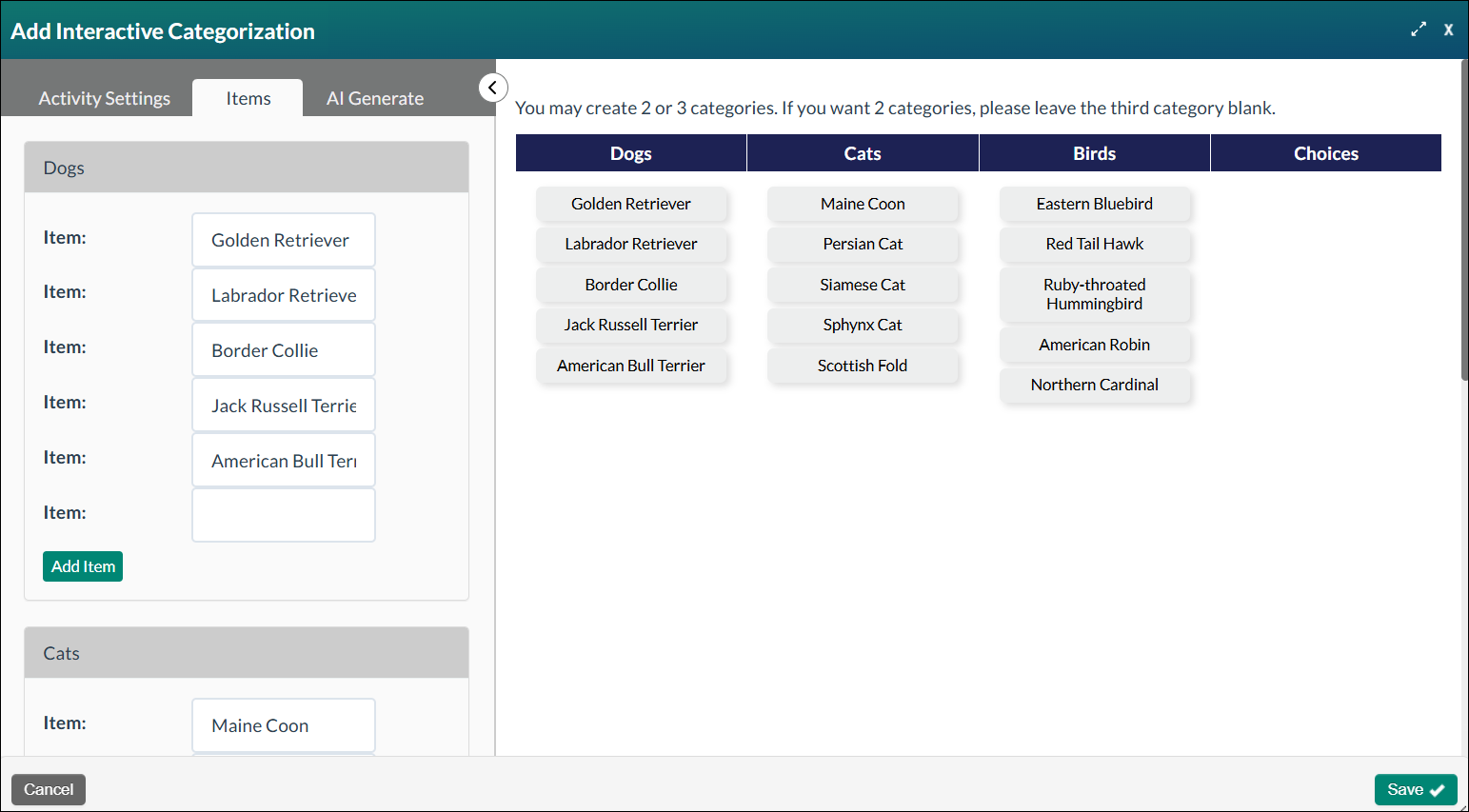
Task: Cancel the categorization activity
Action: pos(48,789)
